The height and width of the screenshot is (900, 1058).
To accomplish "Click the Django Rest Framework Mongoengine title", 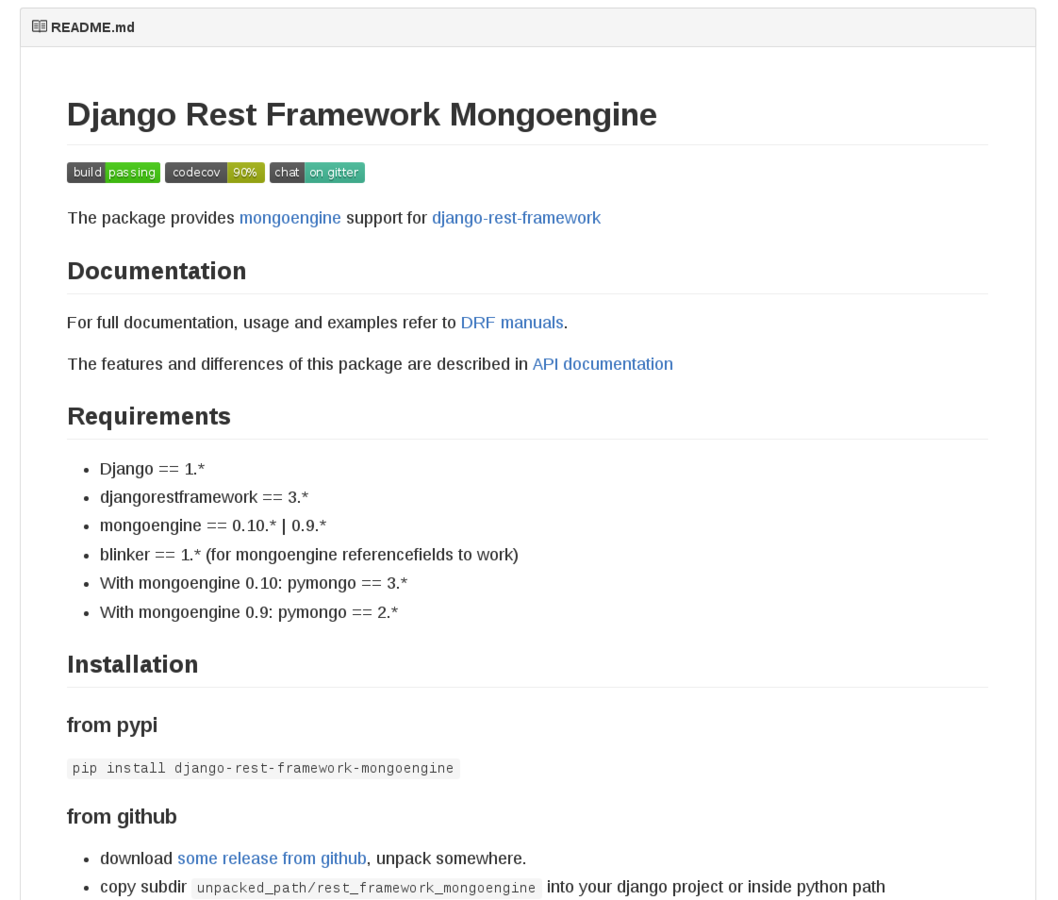I will 362,115.
